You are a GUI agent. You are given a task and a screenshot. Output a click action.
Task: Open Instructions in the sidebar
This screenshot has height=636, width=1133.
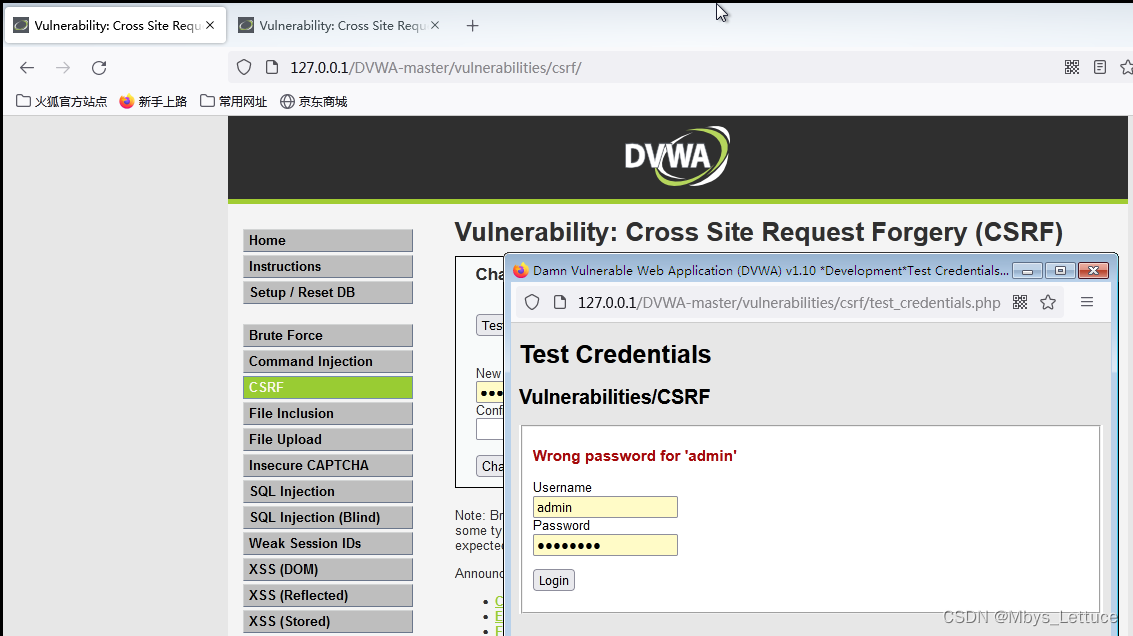[328, 267]
